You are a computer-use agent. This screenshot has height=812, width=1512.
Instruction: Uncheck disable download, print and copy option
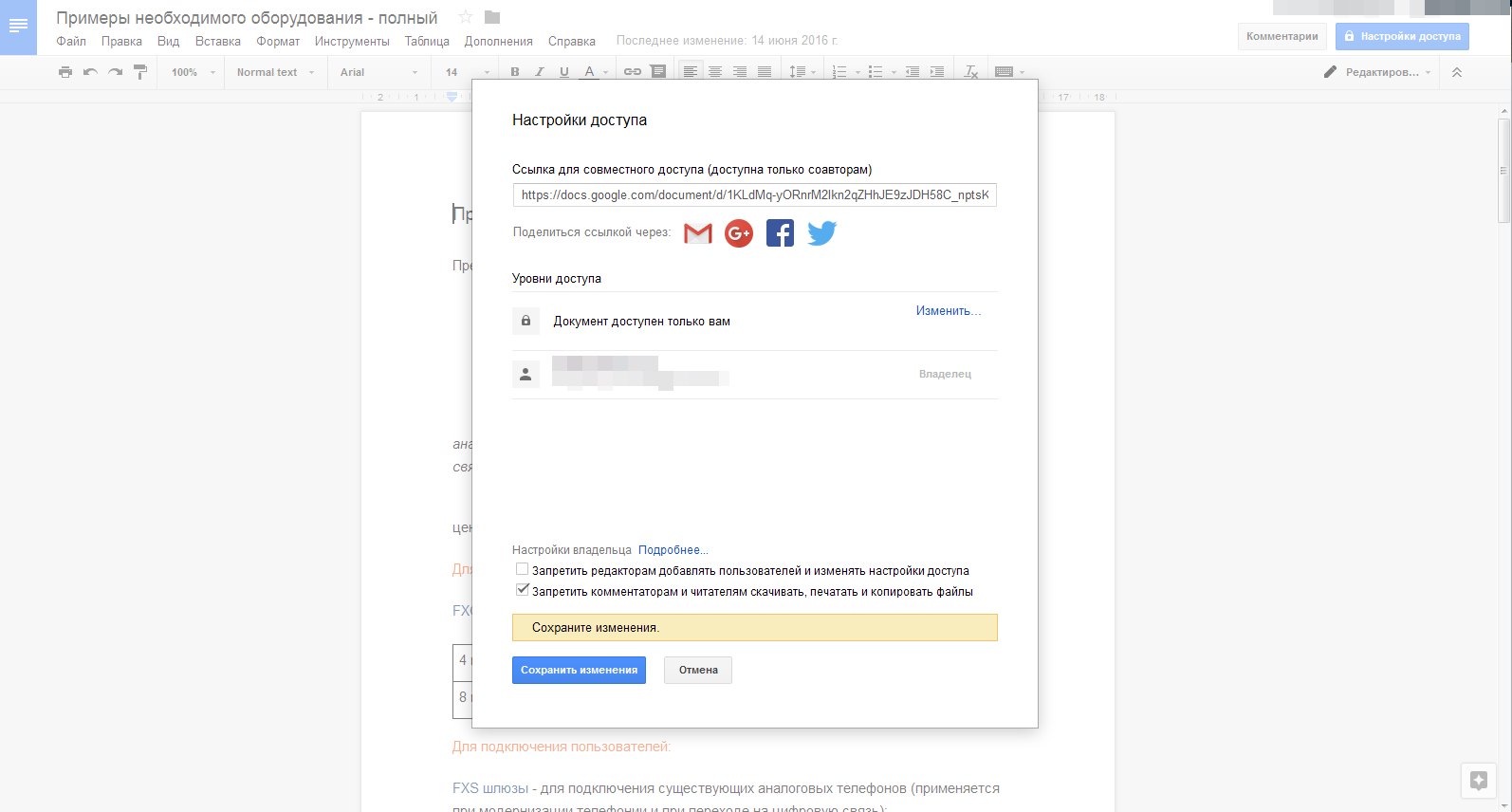point(522,590)
